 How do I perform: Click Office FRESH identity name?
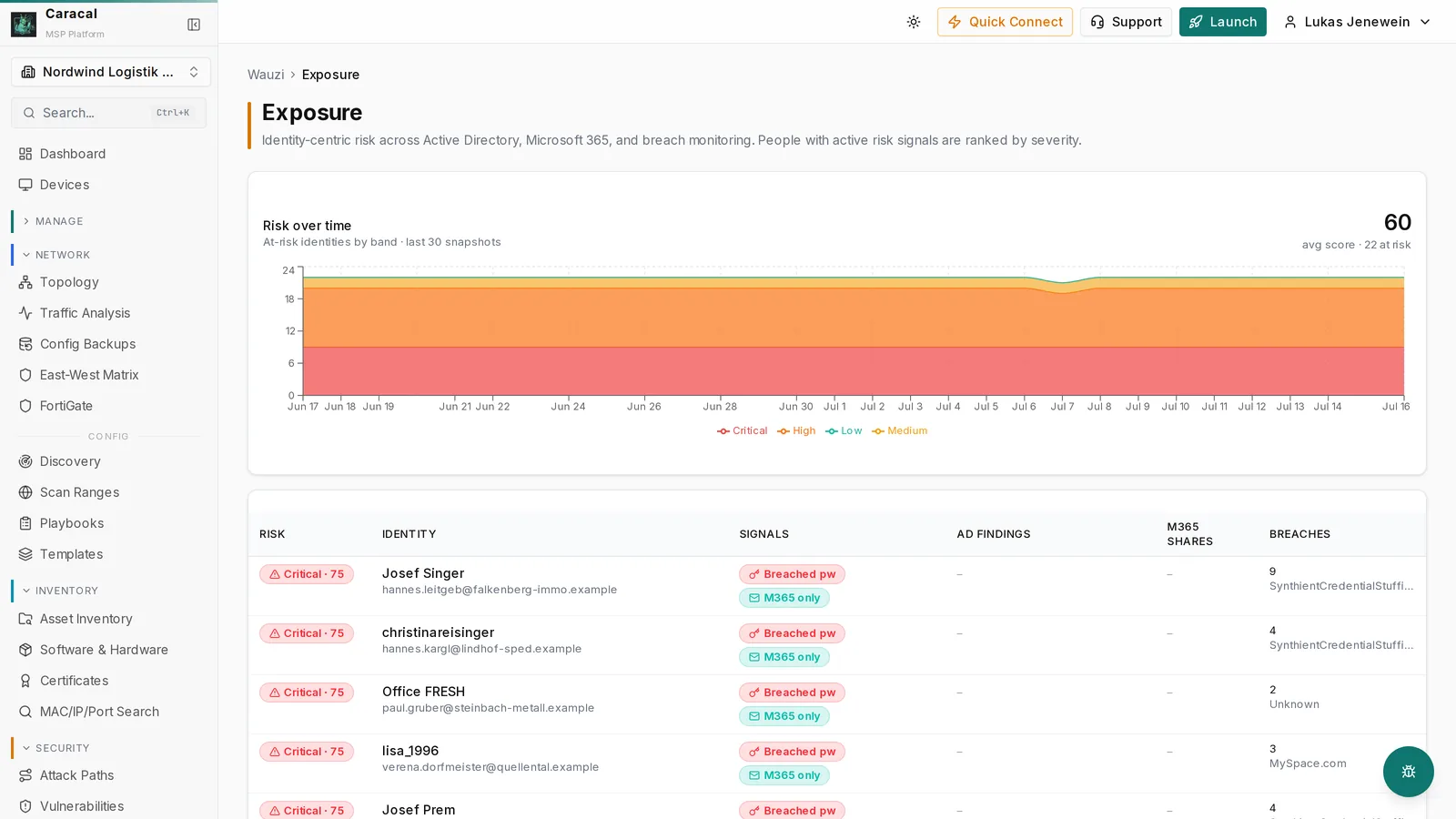[x=423, y=692]
